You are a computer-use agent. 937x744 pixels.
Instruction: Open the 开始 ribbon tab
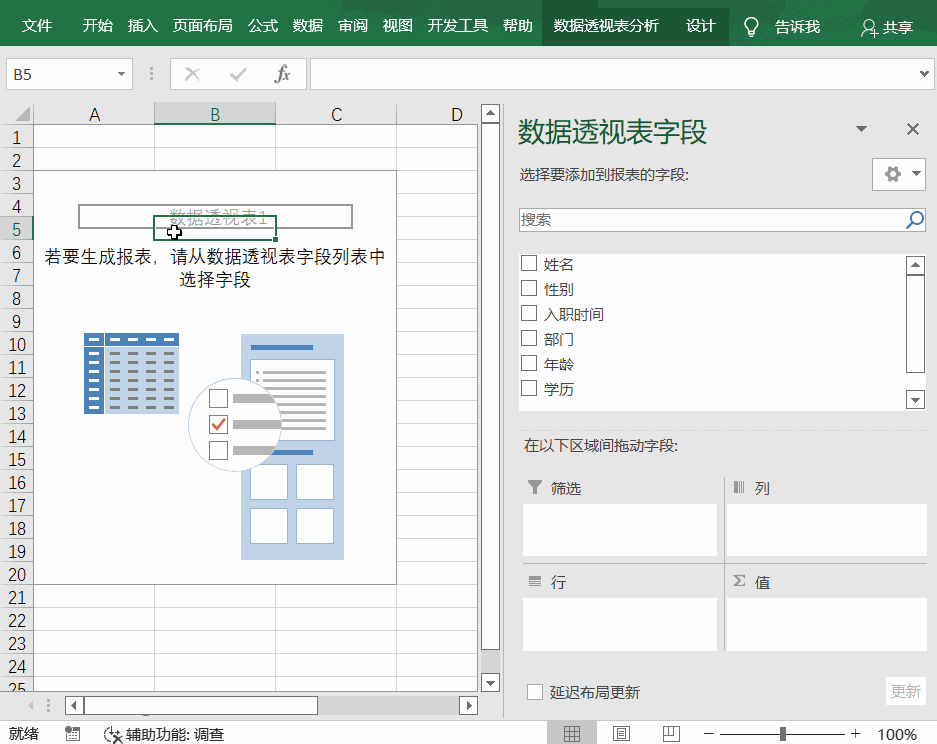coord(97,26)
